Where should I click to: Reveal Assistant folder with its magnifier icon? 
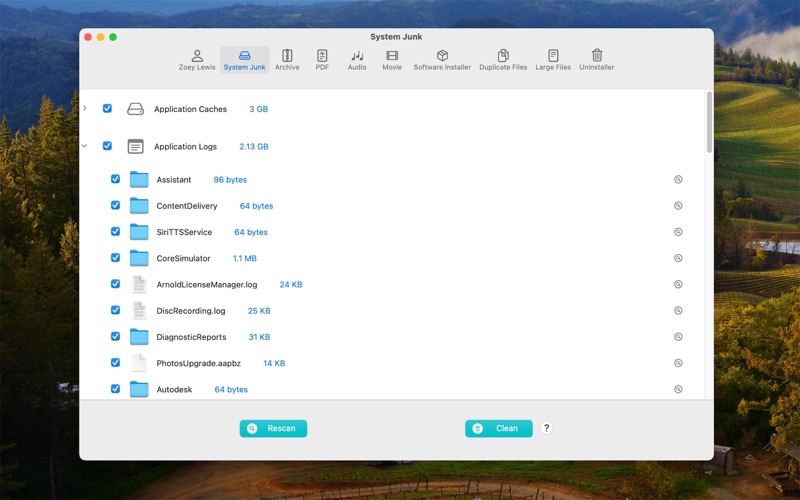pos(678,179)
